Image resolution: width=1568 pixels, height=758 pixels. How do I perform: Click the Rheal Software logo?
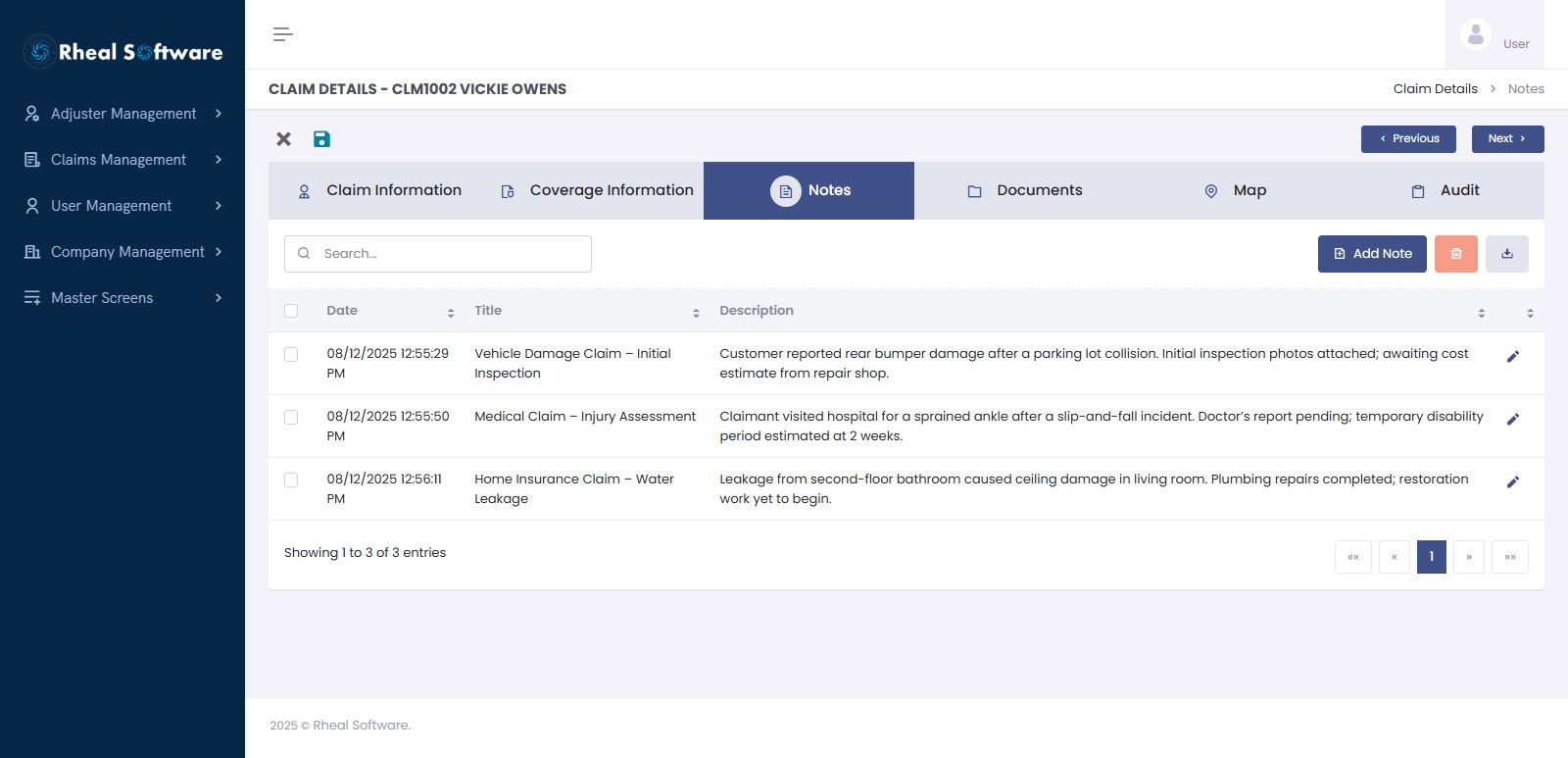[x=122, y=52]
